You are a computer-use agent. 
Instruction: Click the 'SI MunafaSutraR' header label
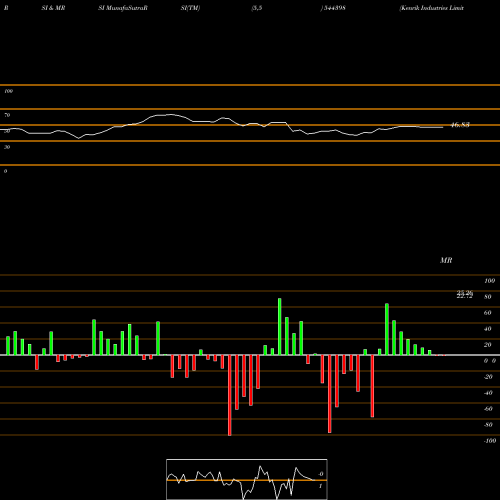tap(123, 8)
